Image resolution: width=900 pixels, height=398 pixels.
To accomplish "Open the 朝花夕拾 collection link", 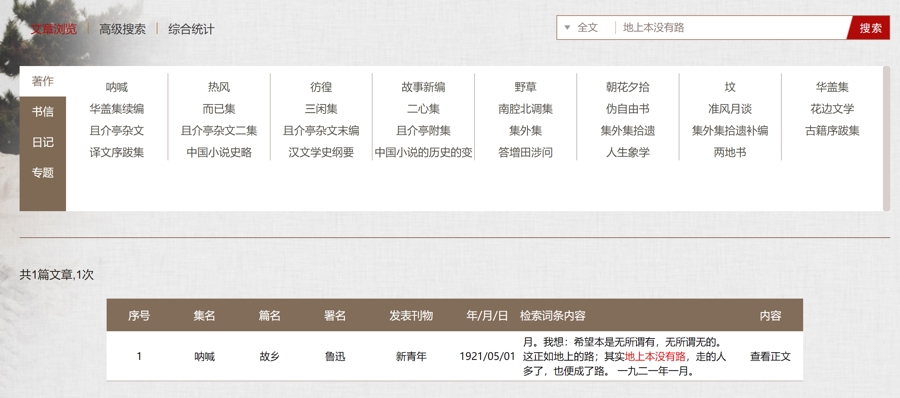I will click(627, 87).
